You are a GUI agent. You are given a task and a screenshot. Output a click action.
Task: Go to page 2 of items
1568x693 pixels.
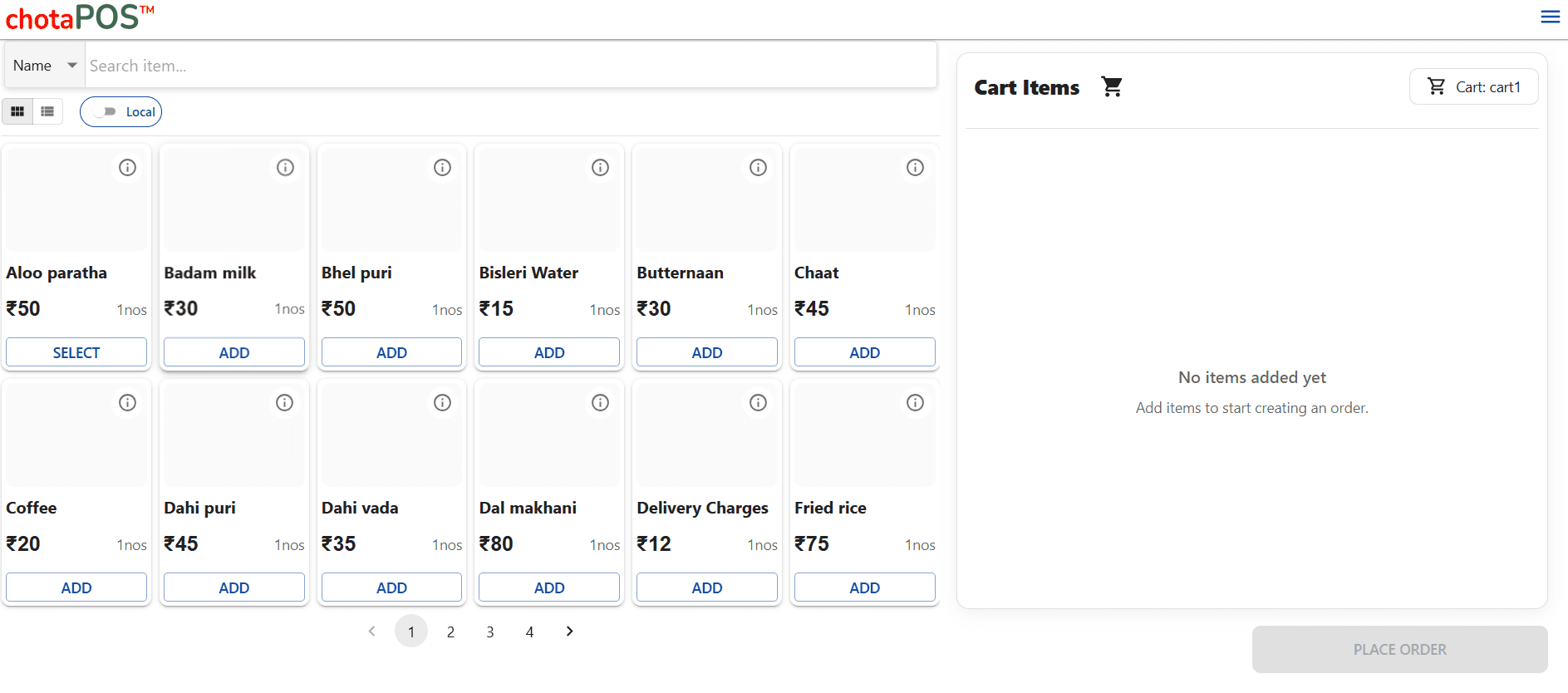450,632
